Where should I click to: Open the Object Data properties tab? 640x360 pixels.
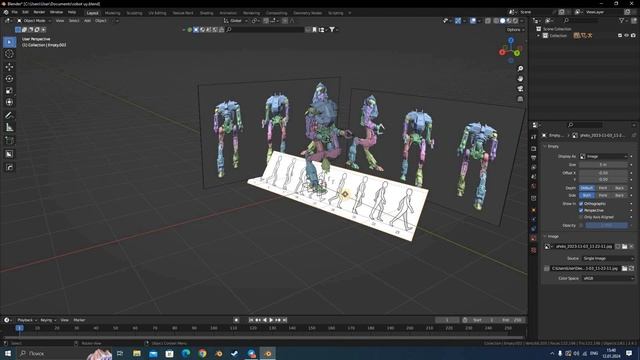pyautogui.click(x=533, y=238)
